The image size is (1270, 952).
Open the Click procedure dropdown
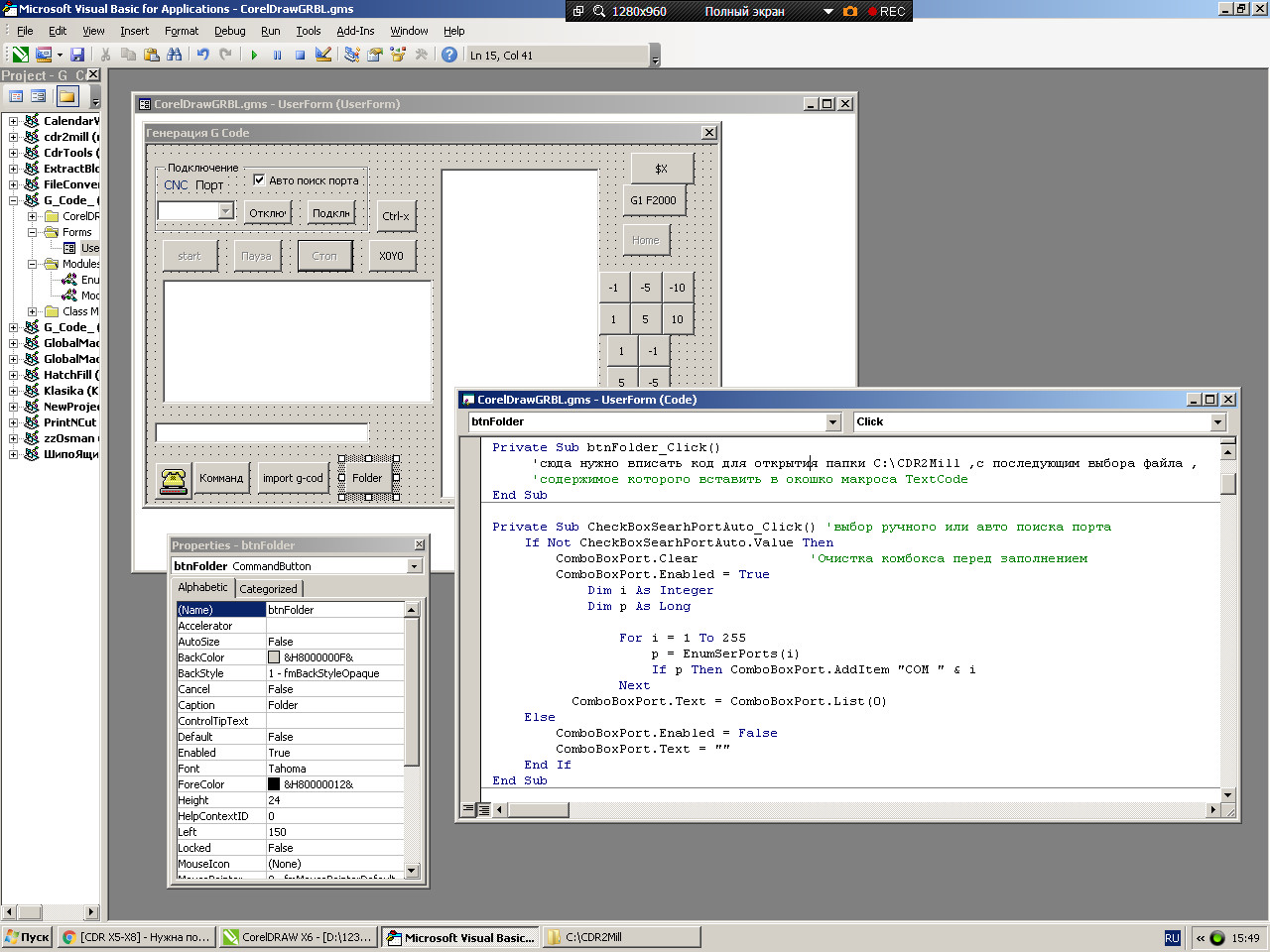pos(1217,422)
